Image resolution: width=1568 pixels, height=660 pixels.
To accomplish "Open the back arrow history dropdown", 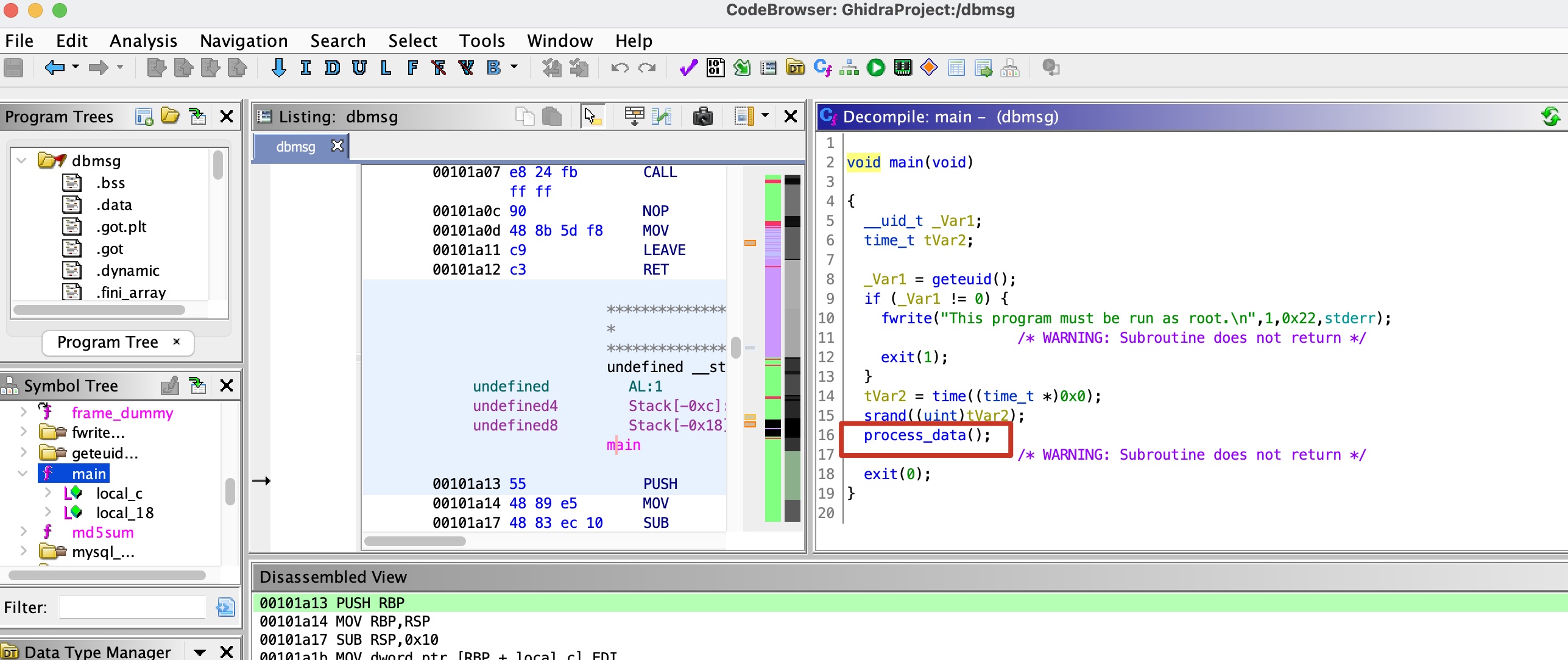I will coord(76,68).
